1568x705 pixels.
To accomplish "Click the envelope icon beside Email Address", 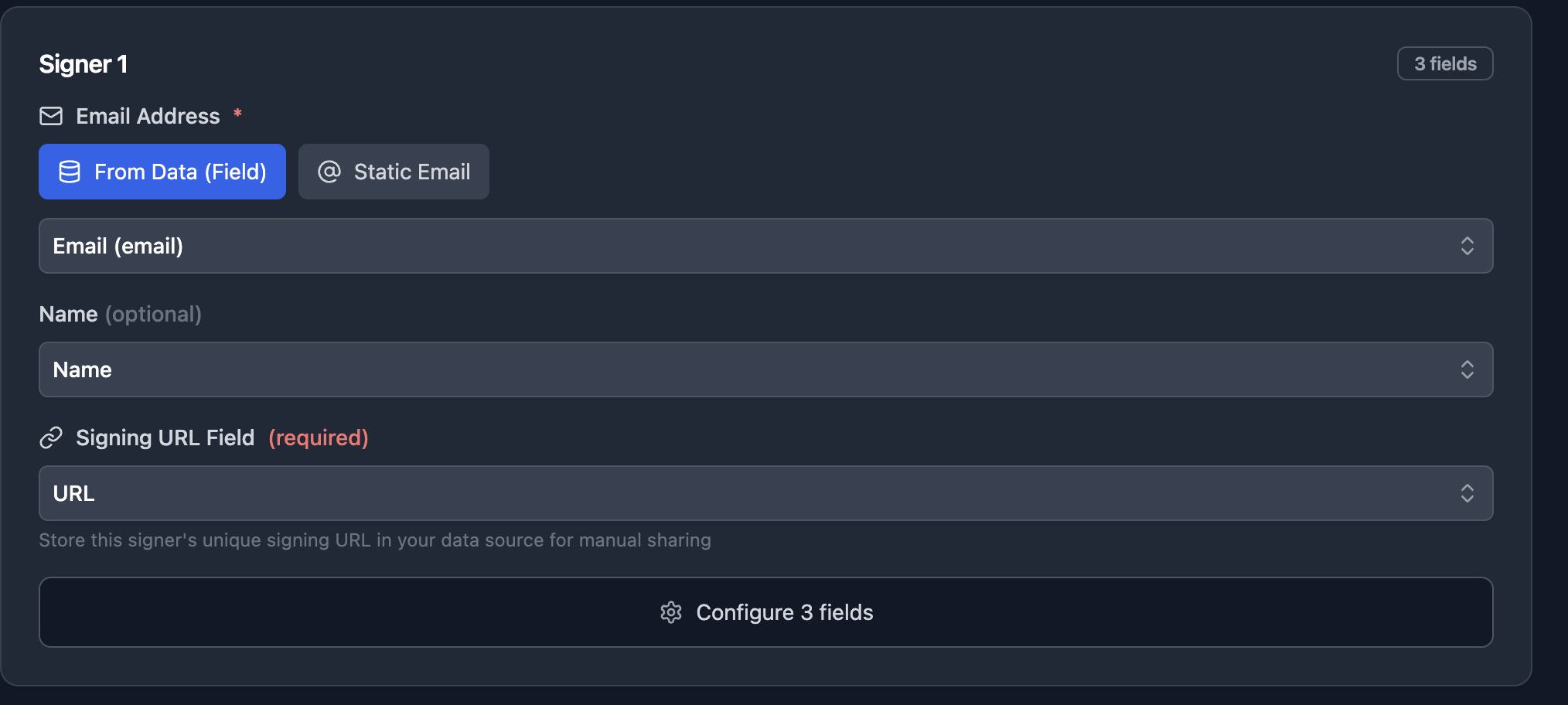I will (51, 116).
